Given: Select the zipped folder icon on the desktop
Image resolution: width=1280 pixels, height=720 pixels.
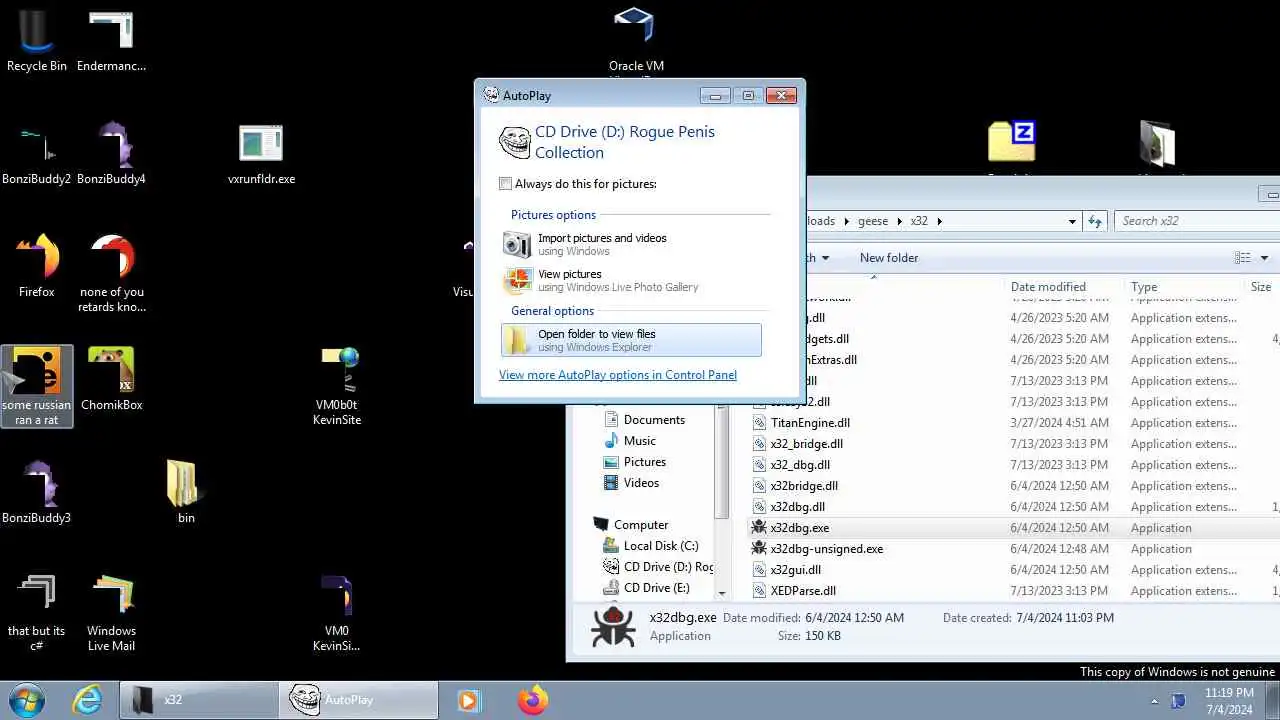Looking at the screenshot, I should pos(1011,142).
